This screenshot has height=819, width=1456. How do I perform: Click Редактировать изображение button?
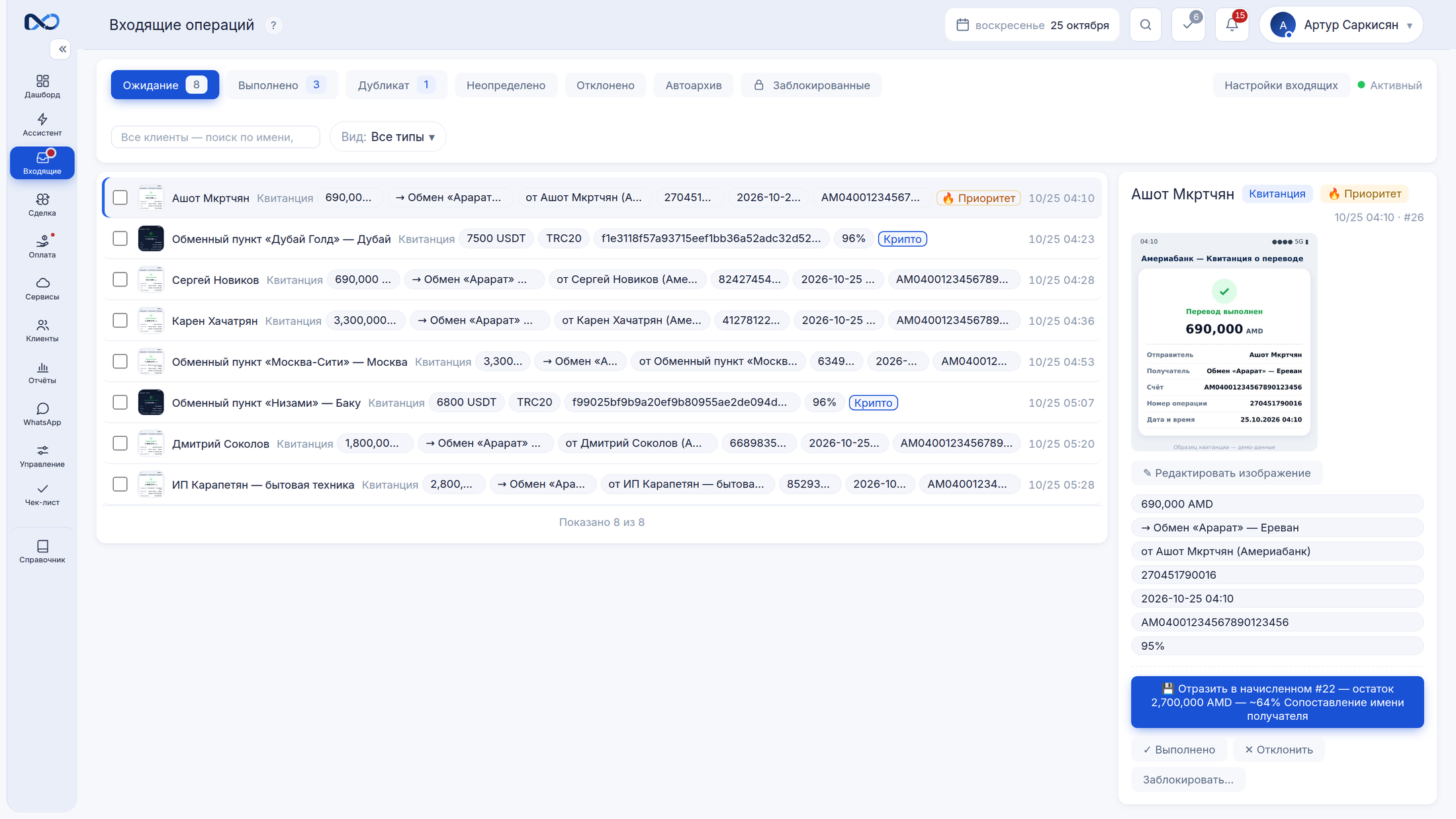1226,473
